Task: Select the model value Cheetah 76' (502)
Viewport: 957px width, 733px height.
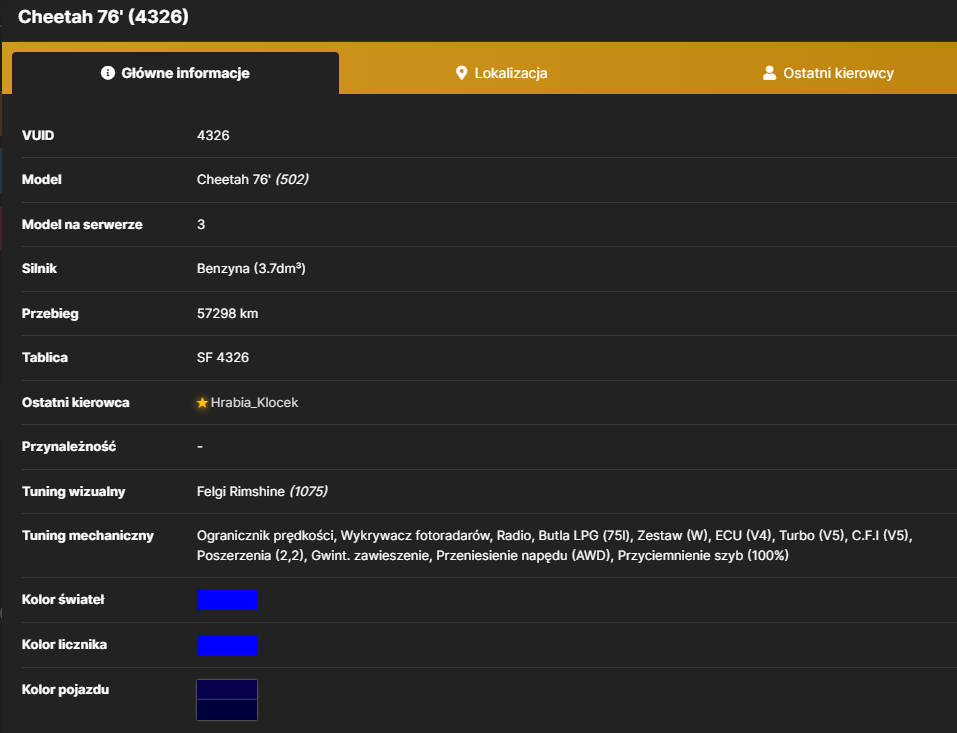Action: click(x=253, y=179)
